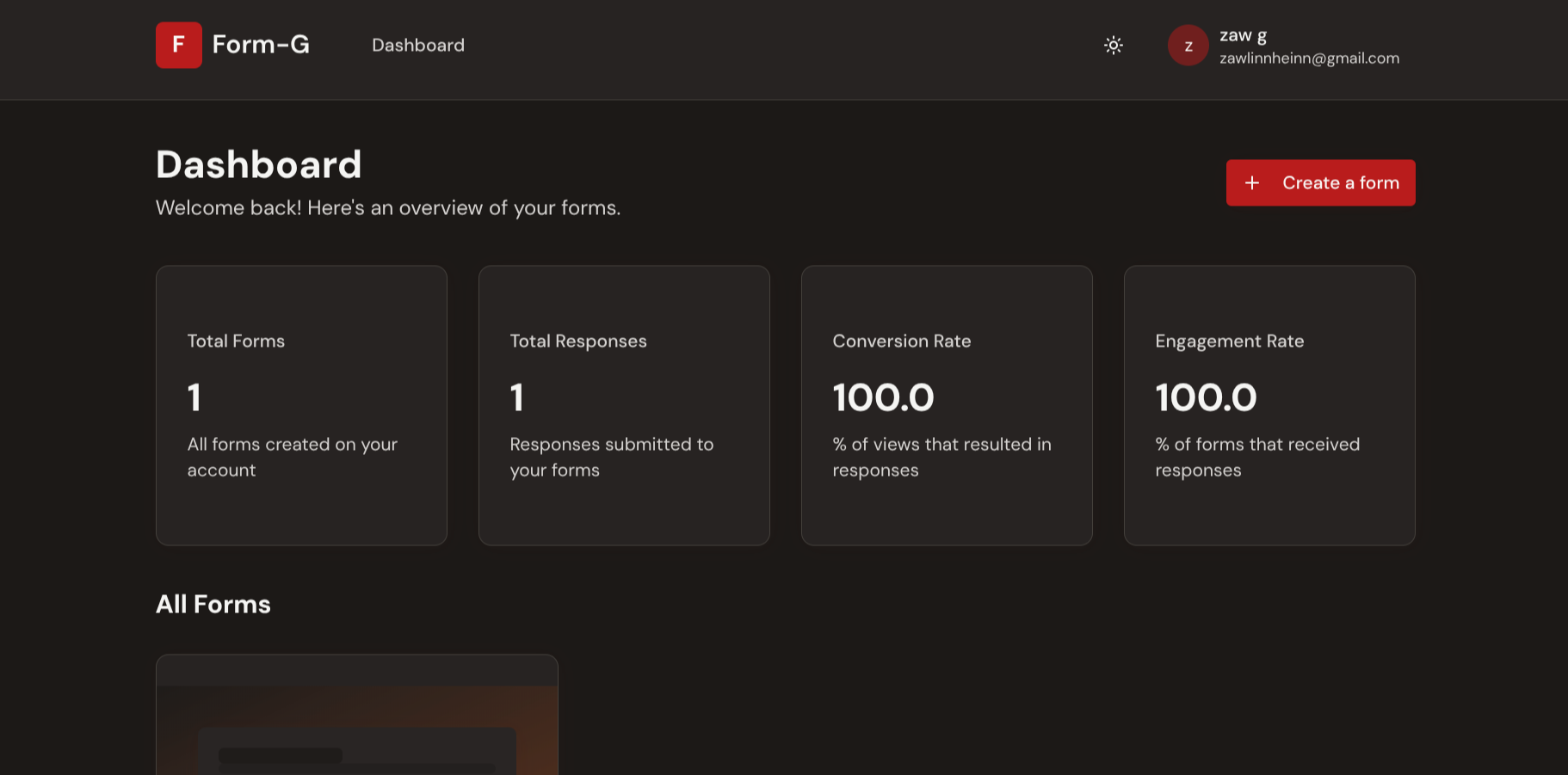Open the form preview thumbnail under All Forms
The image size is (1568, 775).
[356, 723]
